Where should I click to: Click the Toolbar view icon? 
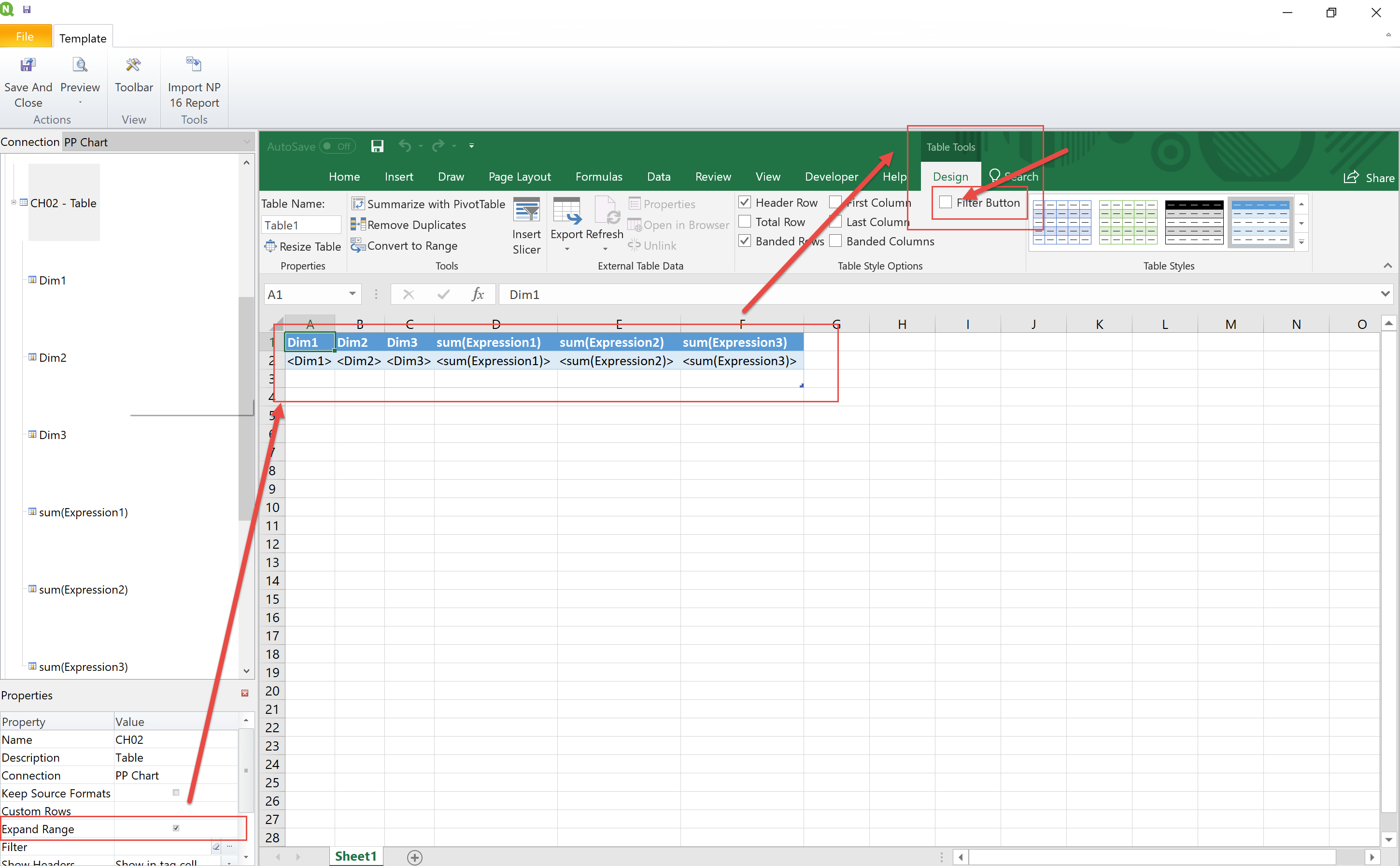(133, 65)
